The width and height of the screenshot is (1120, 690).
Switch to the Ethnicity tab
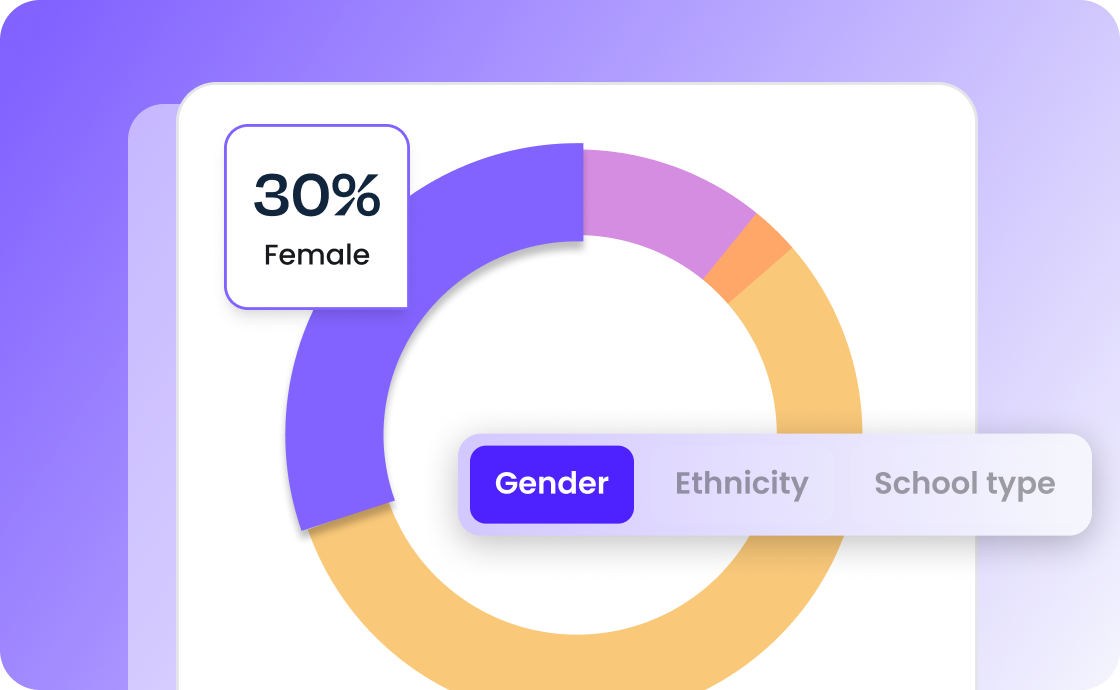[x=741, y=484]
